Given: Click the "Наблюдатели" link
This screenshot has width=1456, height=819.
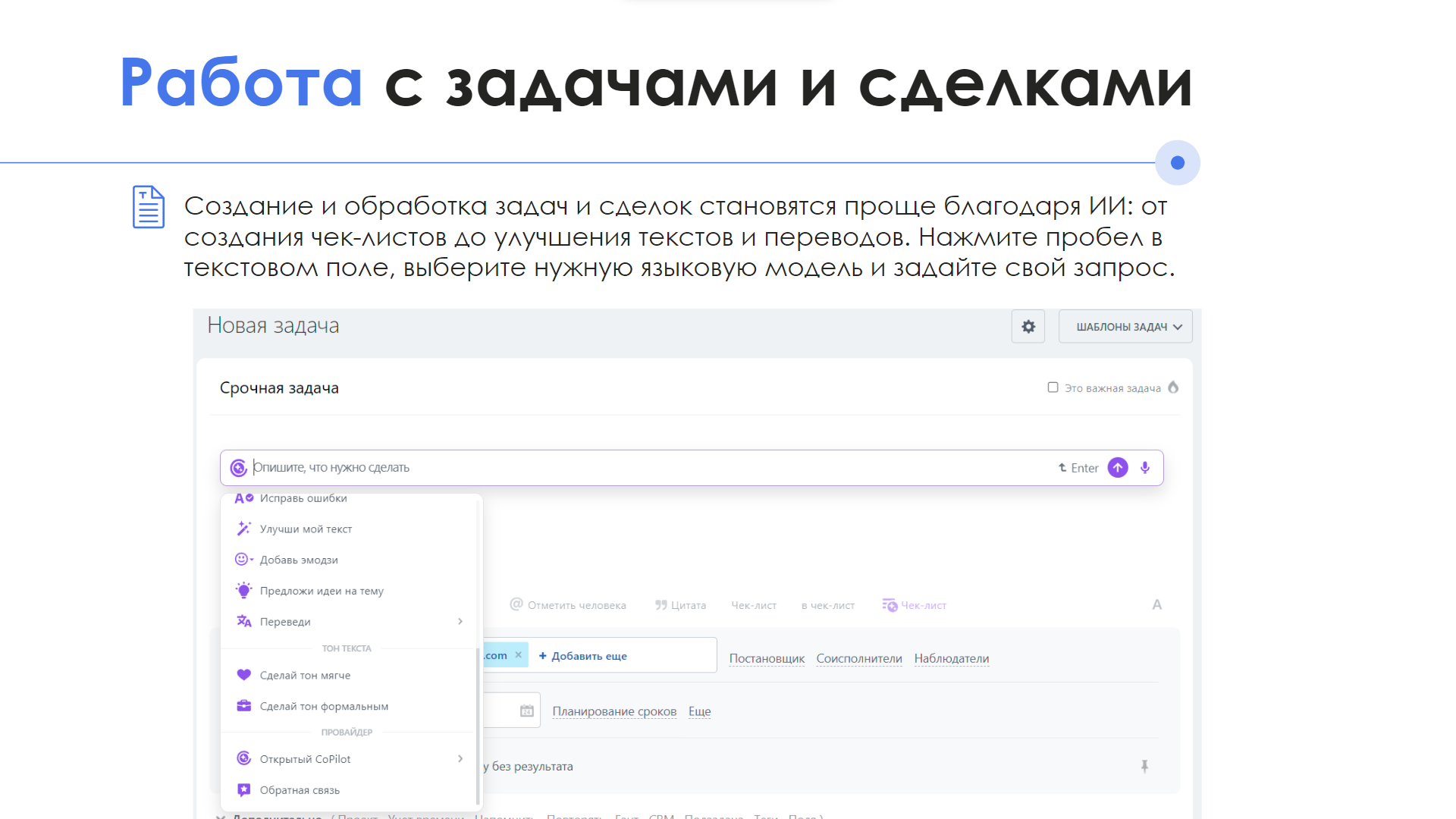Looking at the screenshot, I should [951, 658].
